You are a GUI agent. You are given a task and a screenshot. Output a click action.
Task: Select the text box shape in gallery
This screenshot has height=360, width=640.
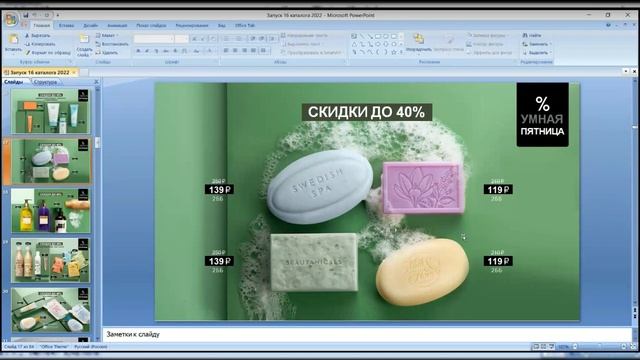coord(354,36)
